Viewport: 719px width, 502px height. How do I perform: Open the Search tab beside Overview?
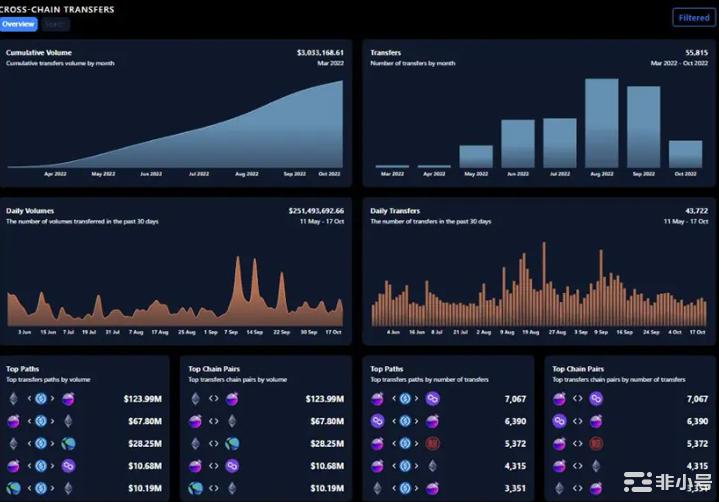56,24
